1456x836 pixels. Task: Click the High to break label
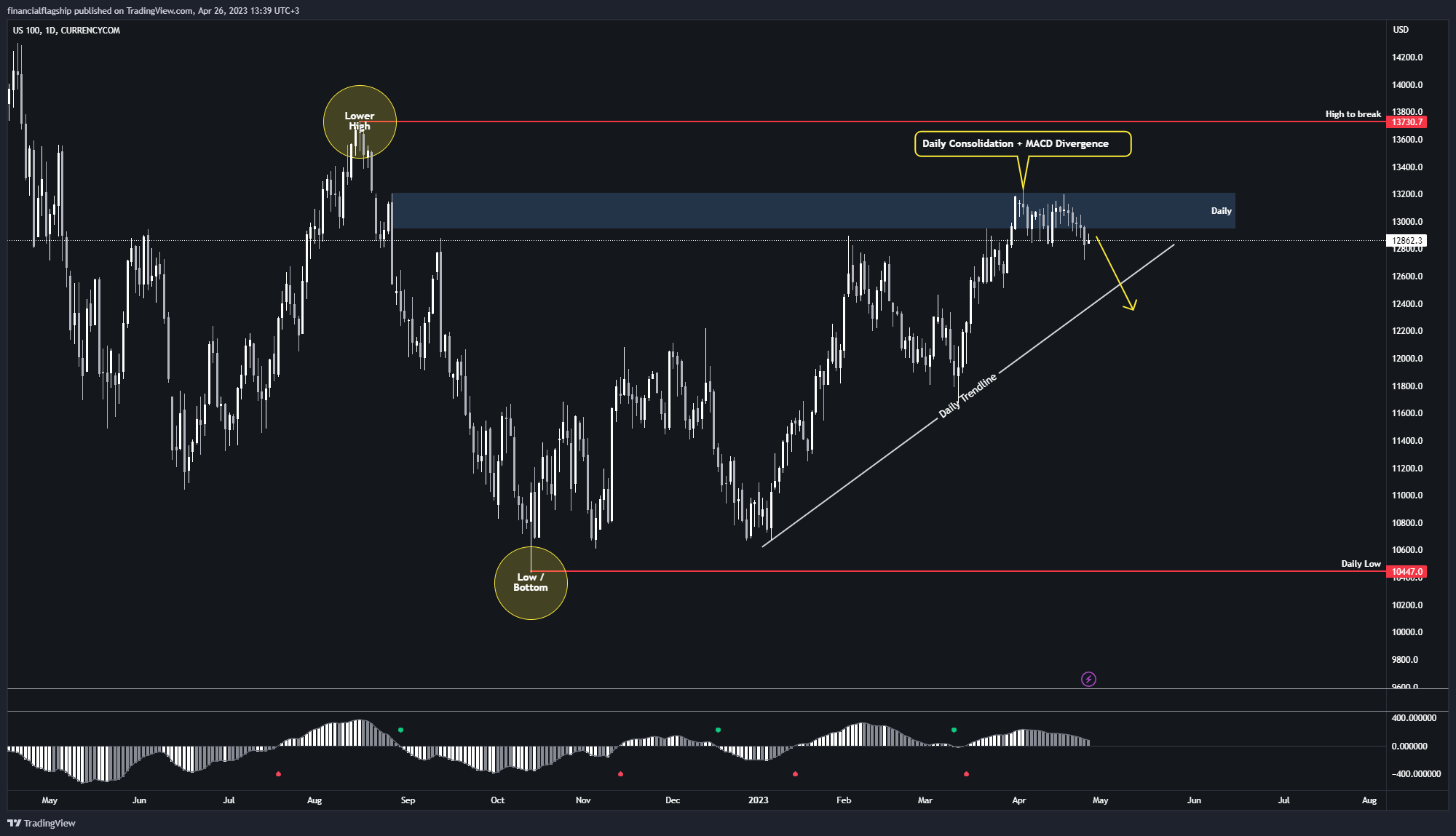(1353, 114)
